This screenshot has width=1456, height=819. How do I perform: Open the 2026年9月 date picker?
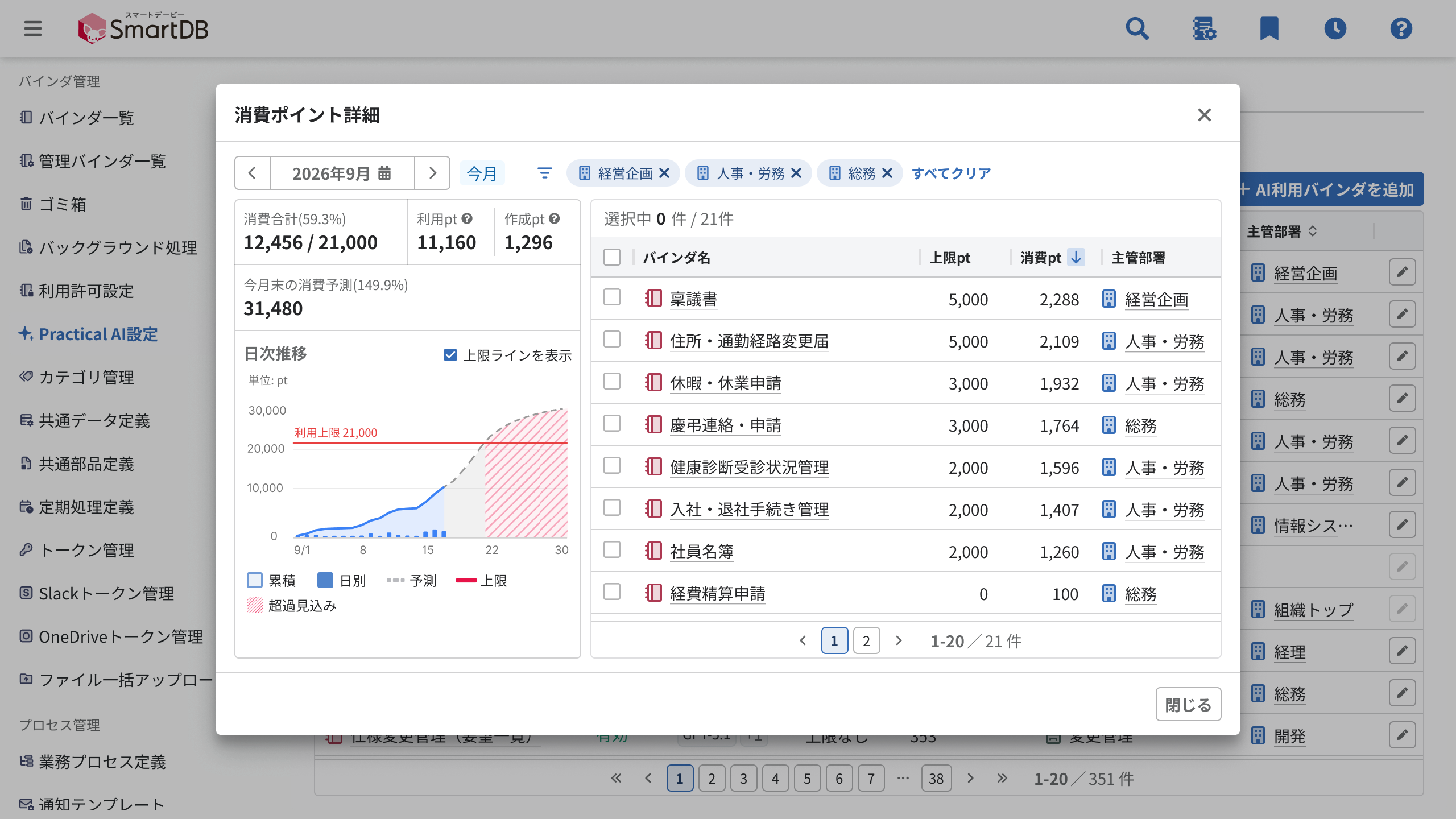click(342, 173)
